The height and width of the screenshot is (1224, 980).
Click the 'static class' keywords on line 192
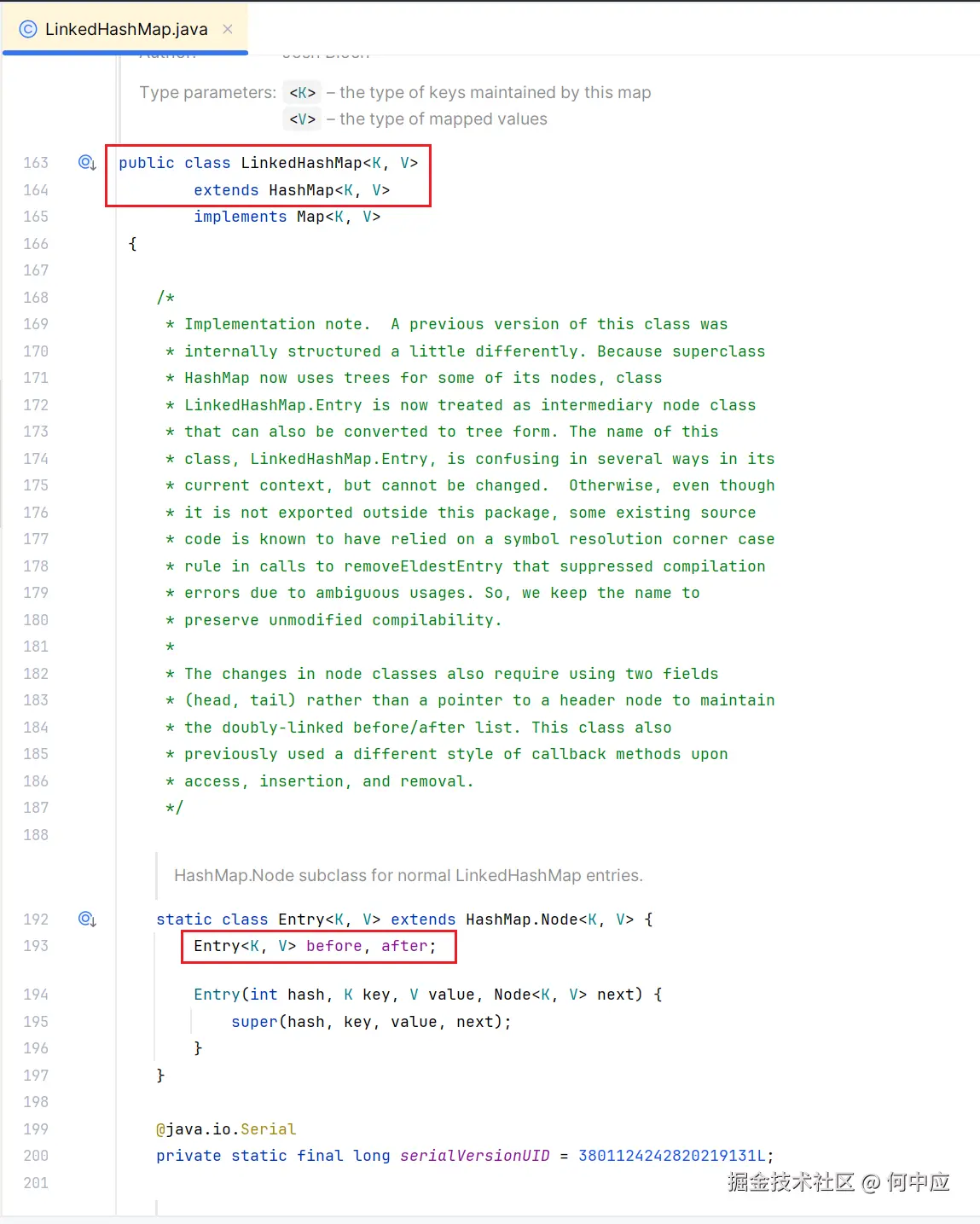(x=212, y=919)
